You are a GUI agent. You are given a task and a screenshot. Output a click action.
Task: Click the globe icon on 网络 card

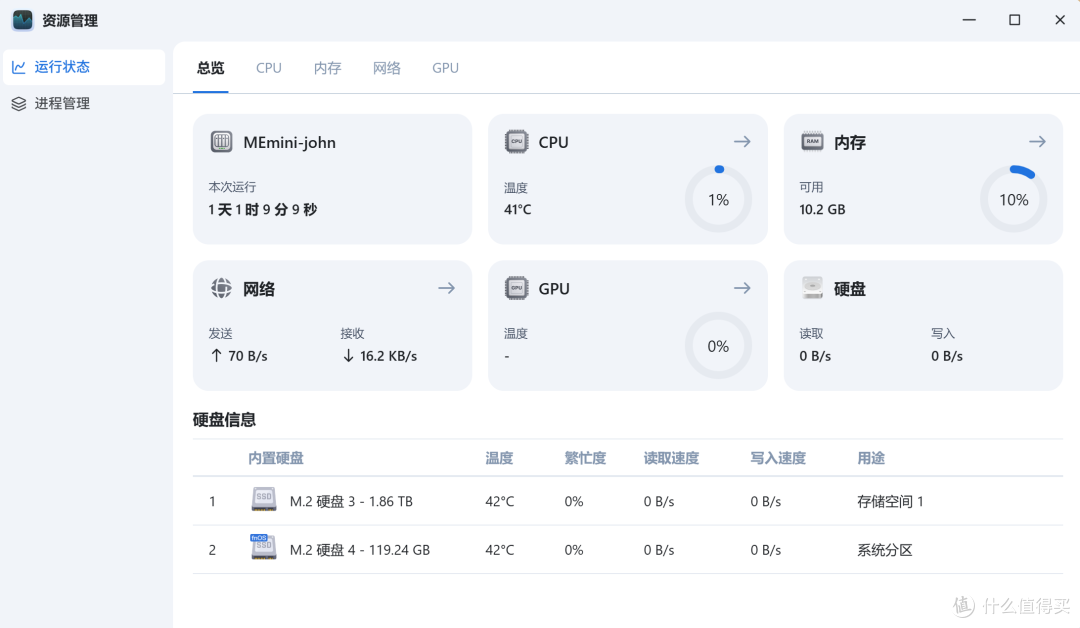[x=221, y=288]
